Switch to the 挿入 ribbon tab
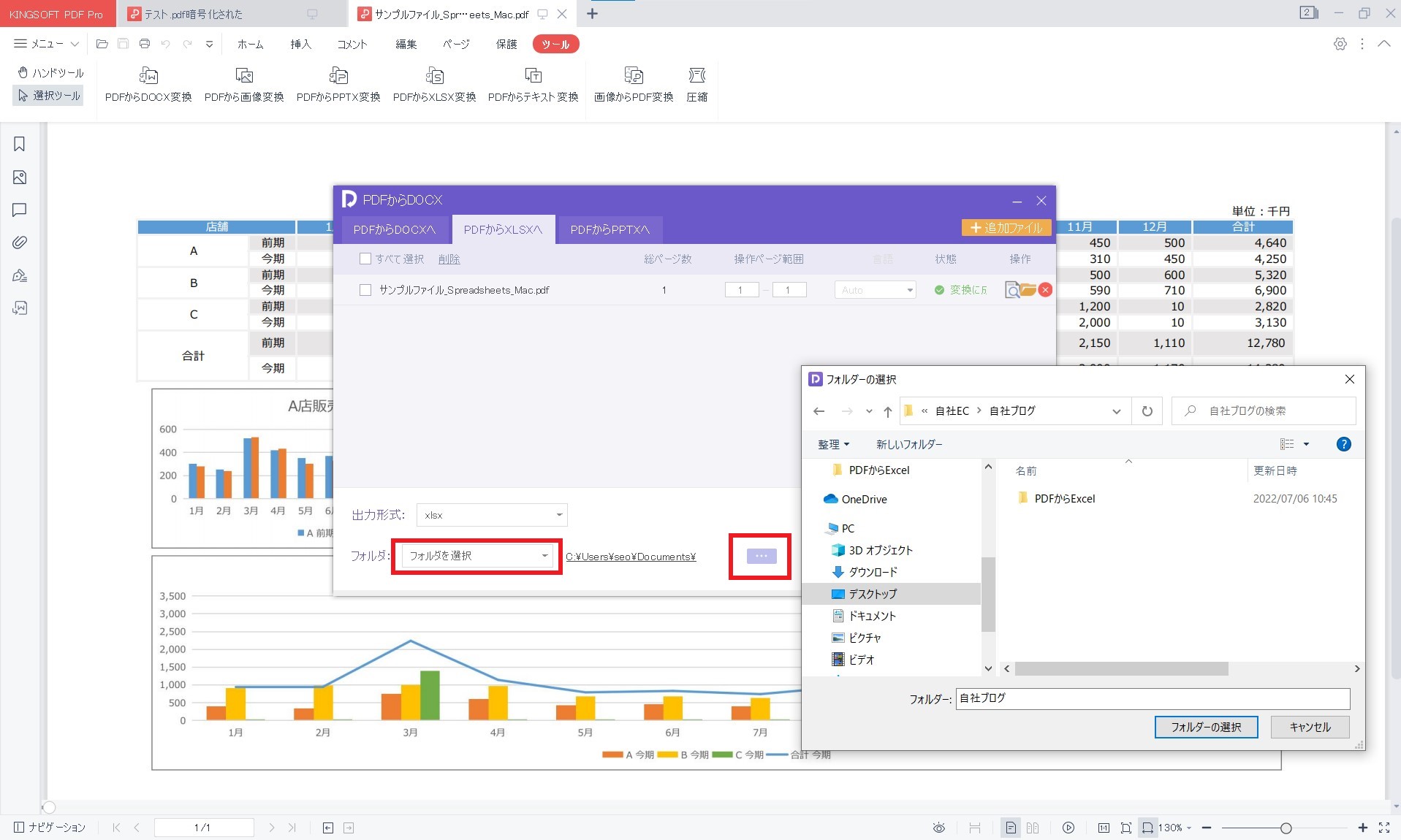Viewport: 1401px width, 840px height. pyautogui.click(x=300, y=45)
